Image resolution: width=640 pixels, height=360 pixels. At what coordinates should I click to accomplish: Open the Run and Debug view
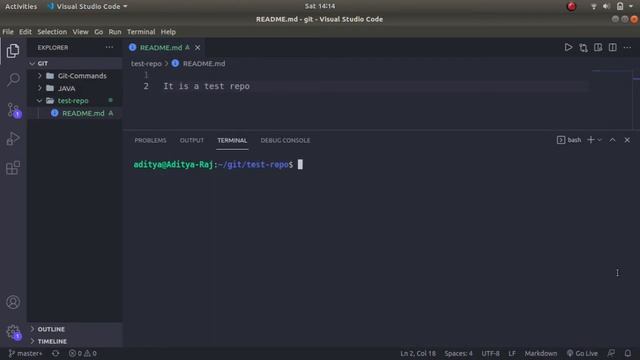click(x=13, y=139)
